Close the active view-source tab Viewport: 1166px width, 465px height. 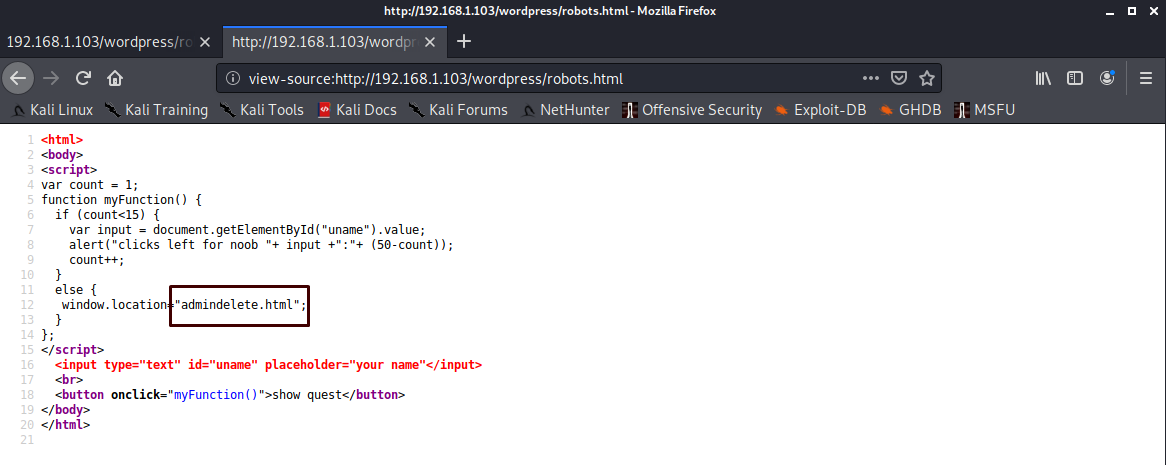coord(431,42)
